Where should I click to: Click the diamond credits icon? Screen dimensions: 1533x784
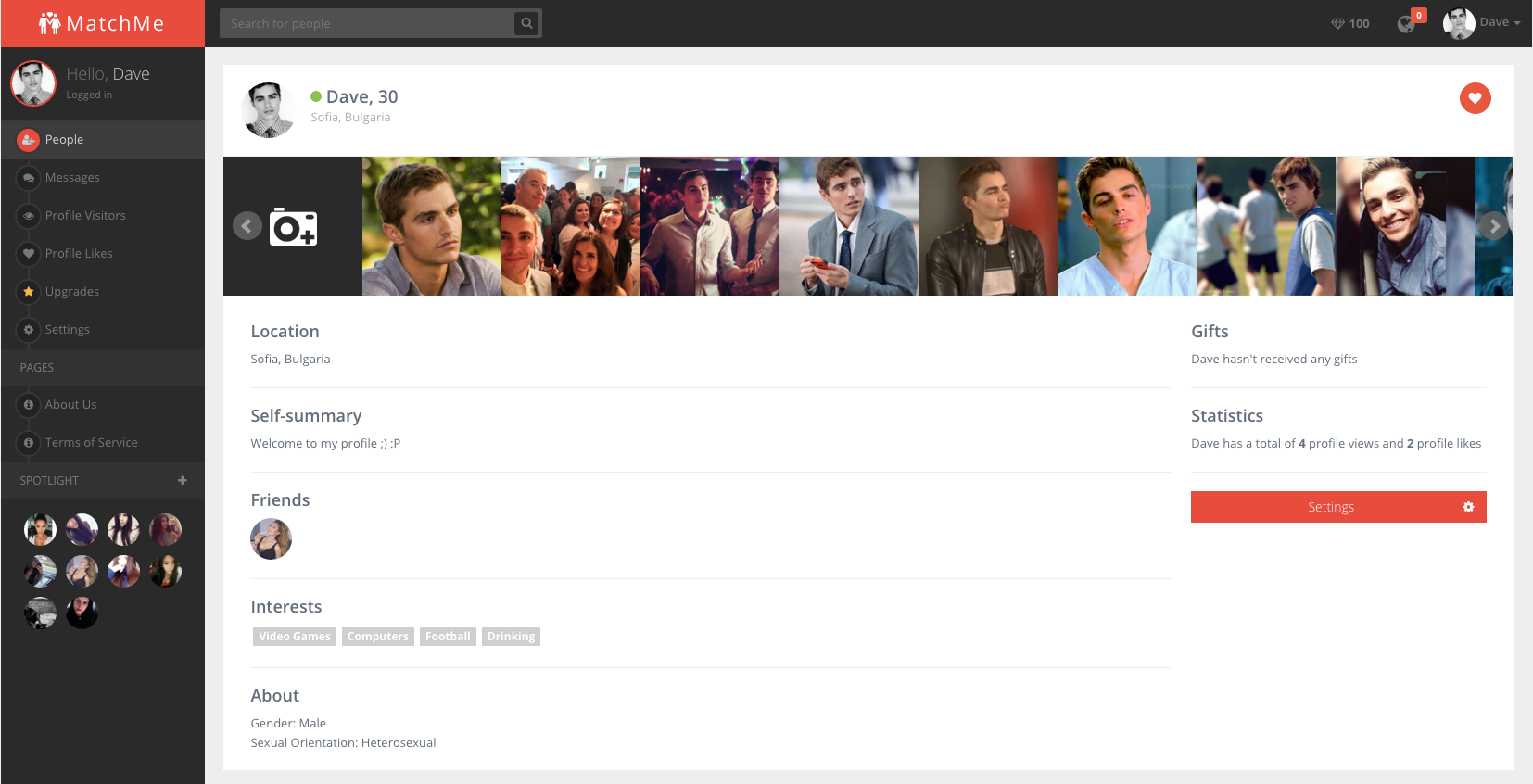(x=1337, y=24)
